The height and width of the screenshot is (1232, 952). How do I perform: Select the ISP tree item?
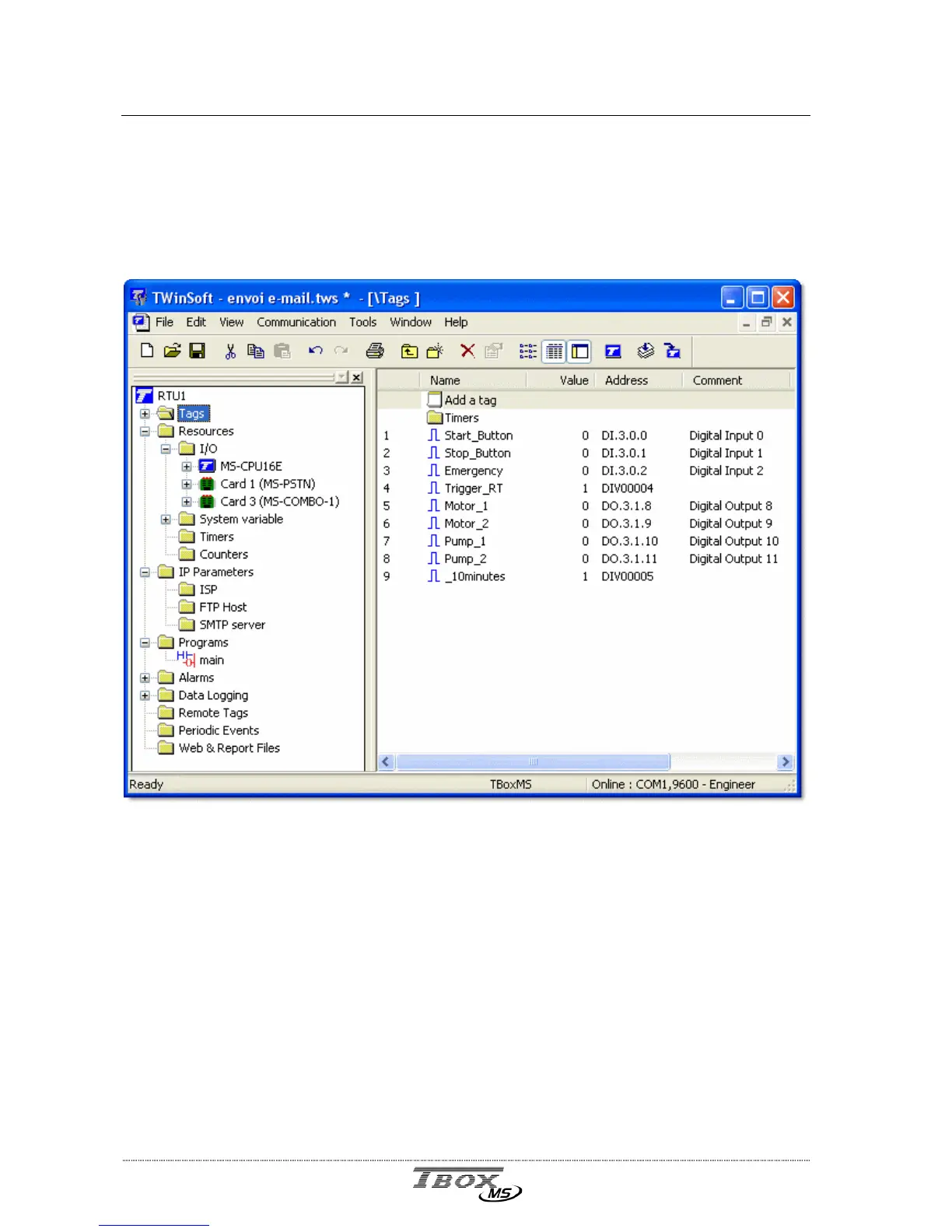click(208, 590)
